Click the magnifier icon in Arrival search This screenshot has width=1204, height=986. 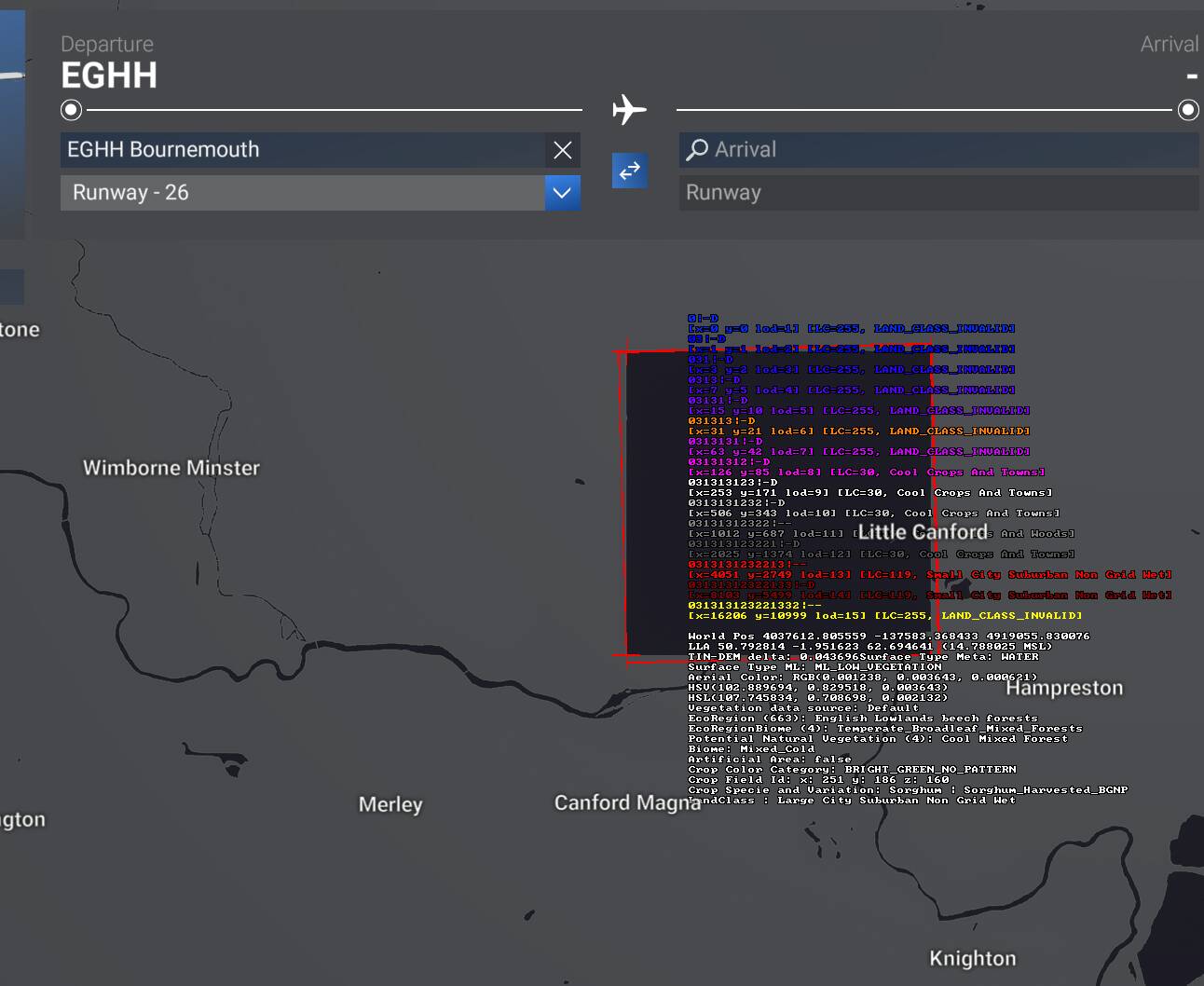(697, 150)
